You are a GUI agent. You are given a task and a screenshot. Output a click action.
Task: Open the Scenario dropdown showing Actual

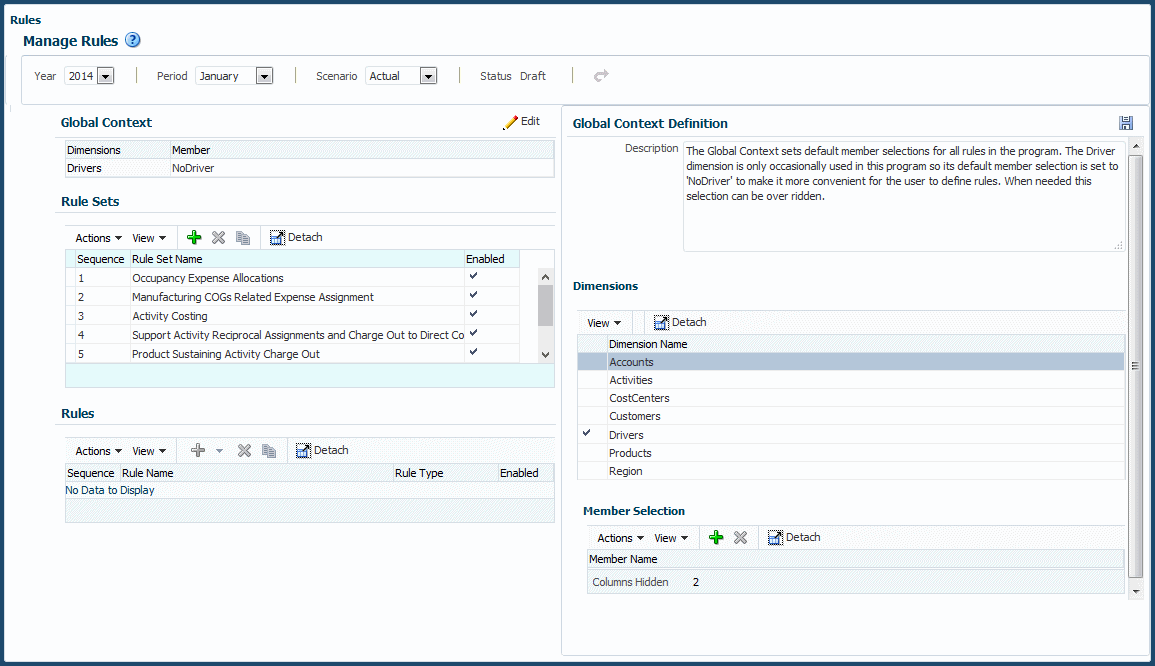(x=428, y=76)
